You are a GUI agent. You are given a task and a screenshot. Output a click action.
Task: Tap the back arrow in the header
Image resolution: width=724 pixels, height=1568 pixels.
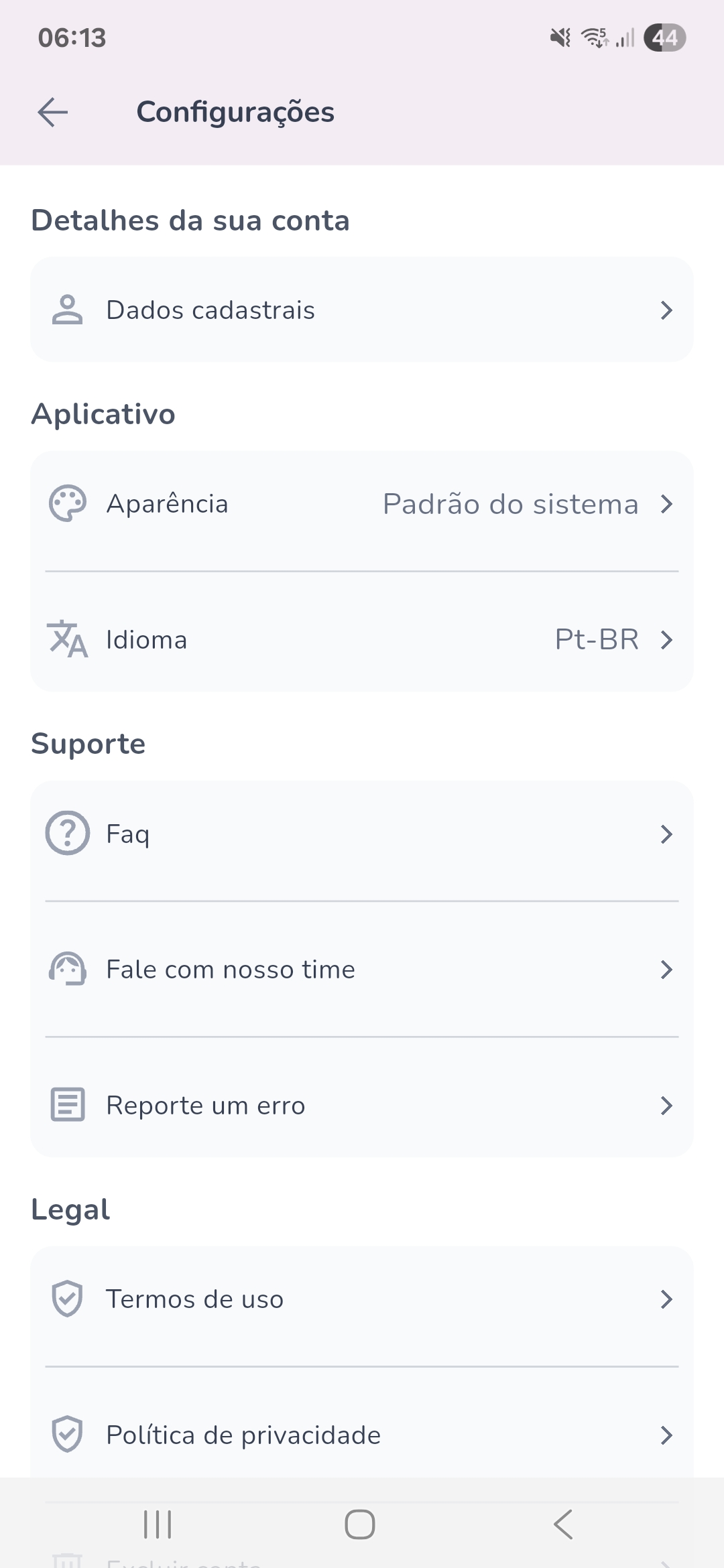(x=53, y=112)
